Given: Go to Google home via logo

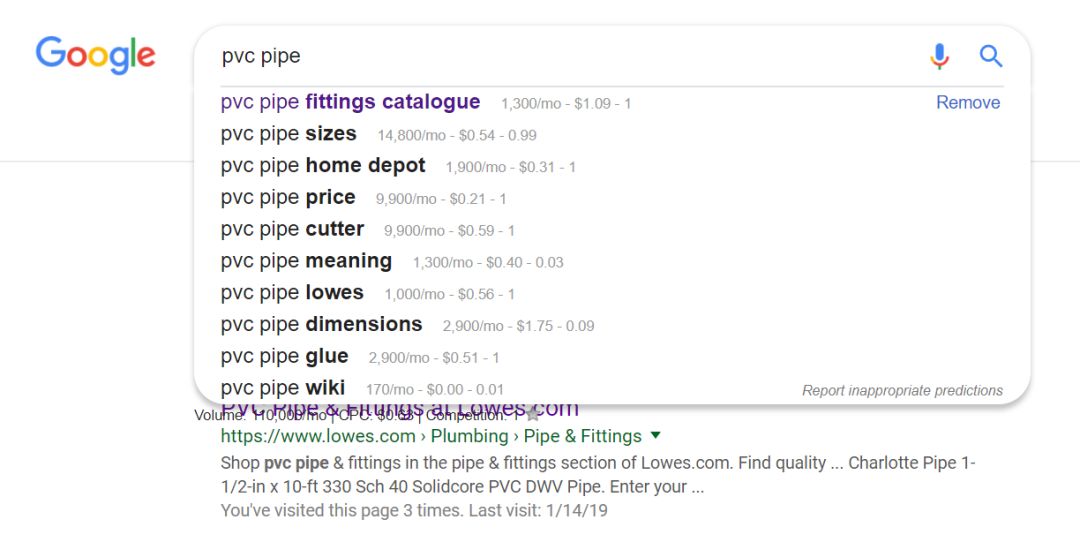Looking at the screenshot, I should click(96, 55).
